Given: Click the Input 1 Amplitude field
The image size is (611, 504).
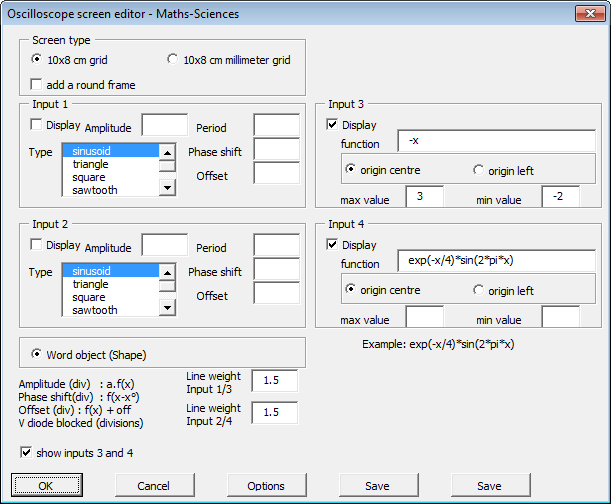Looking at the screenshot, I should [165, 126].
